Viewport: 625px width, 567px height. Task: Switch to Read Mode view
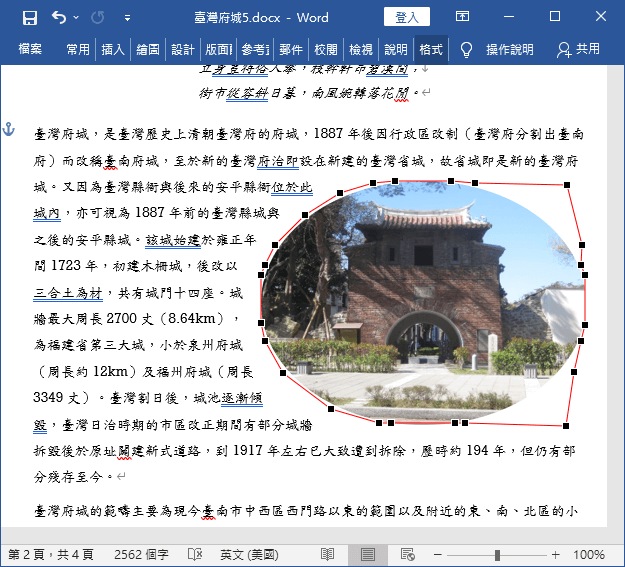327,554
